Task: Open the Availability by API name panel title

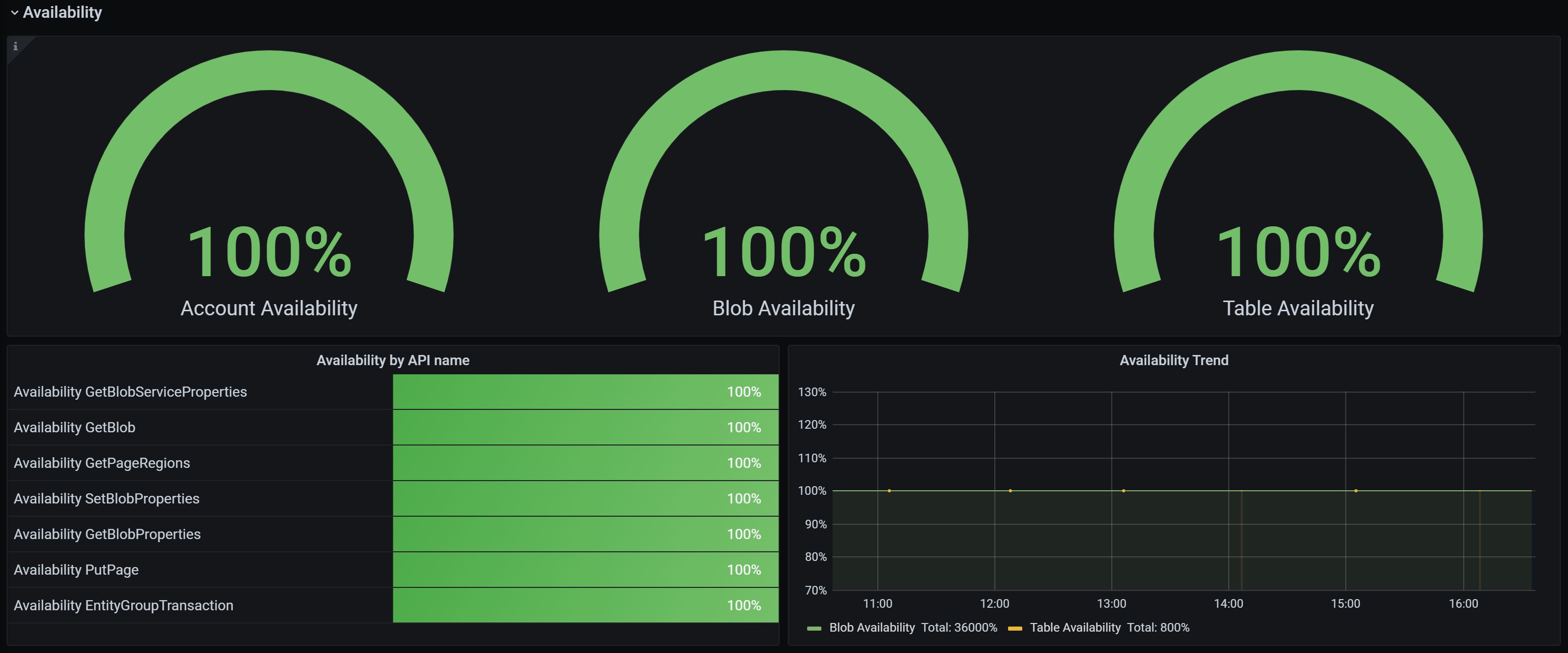Action: pos(393,360)
